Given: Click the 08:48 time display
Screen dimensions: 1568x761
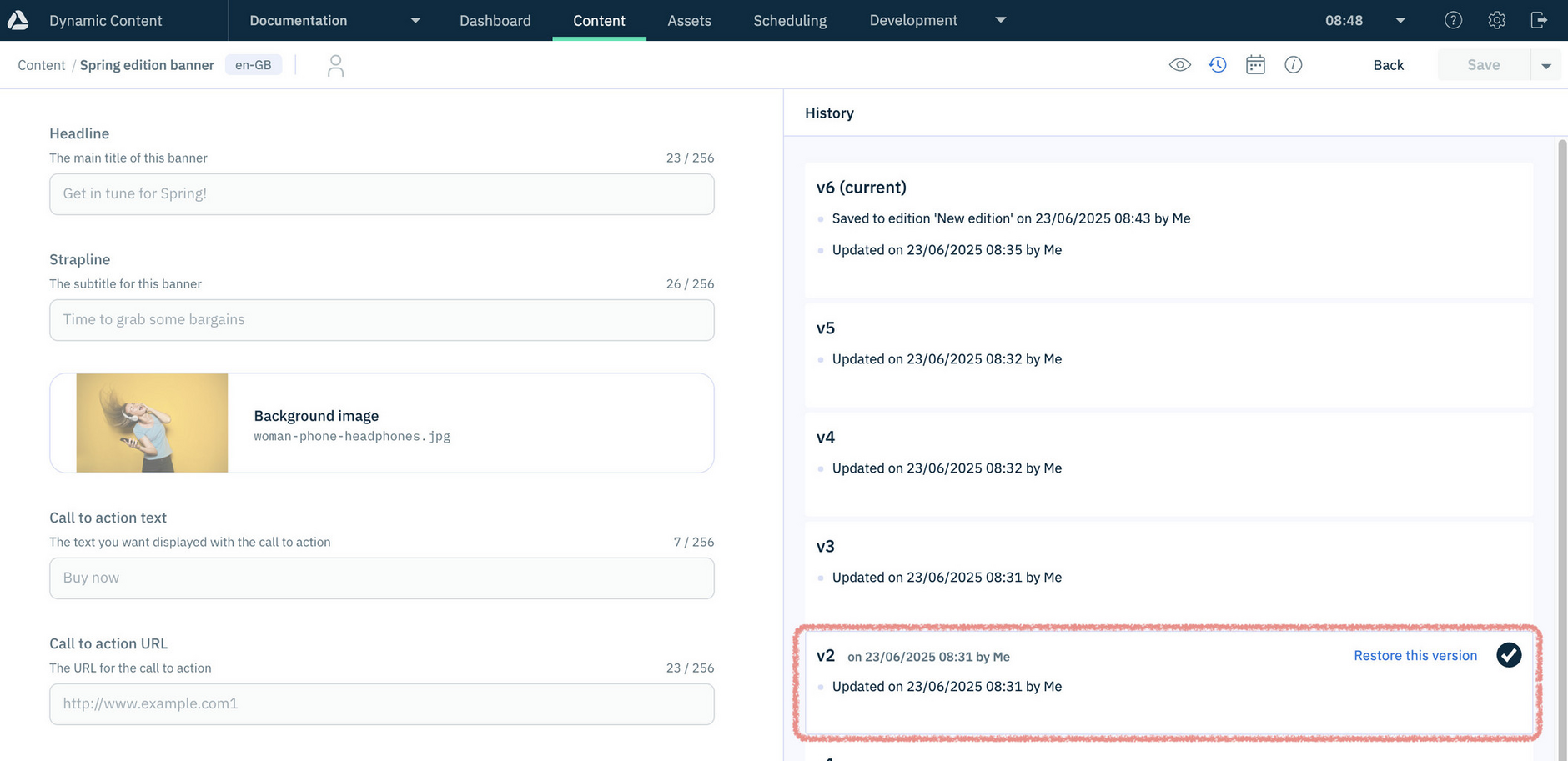Looking at the screenshot, I should (1344, 20).
